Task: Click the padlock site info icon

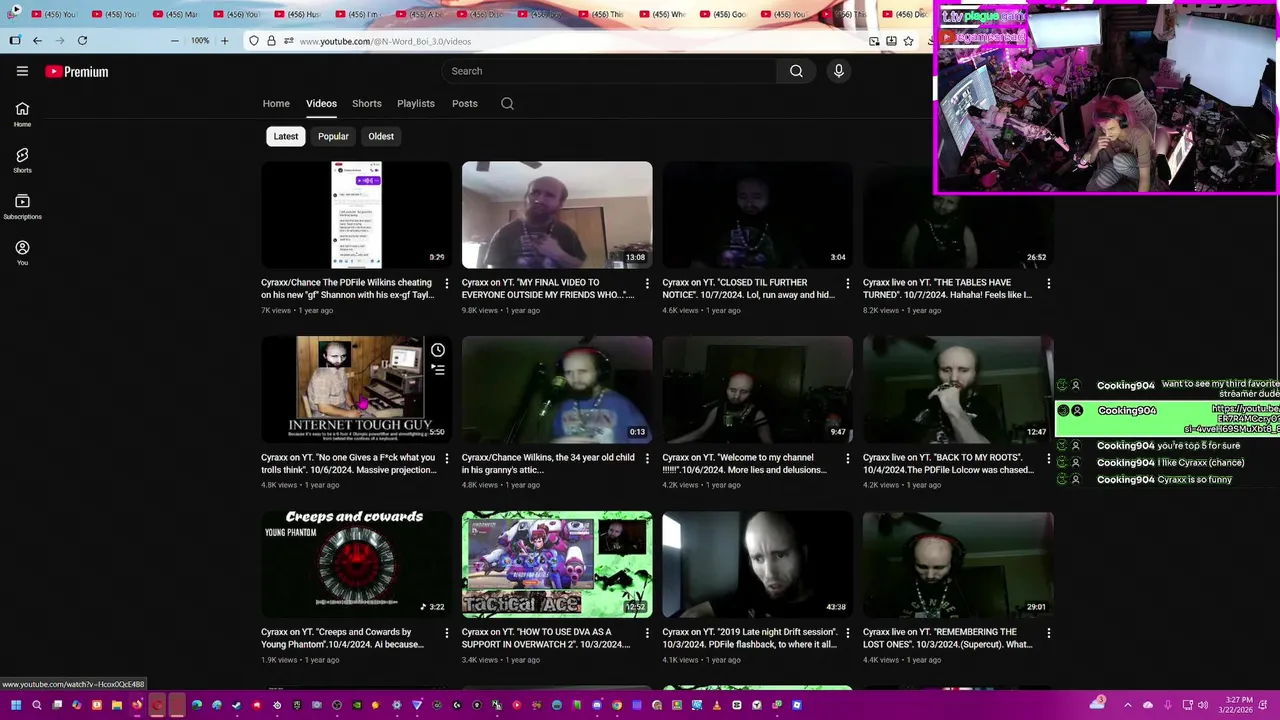Action: pos(271,41)
